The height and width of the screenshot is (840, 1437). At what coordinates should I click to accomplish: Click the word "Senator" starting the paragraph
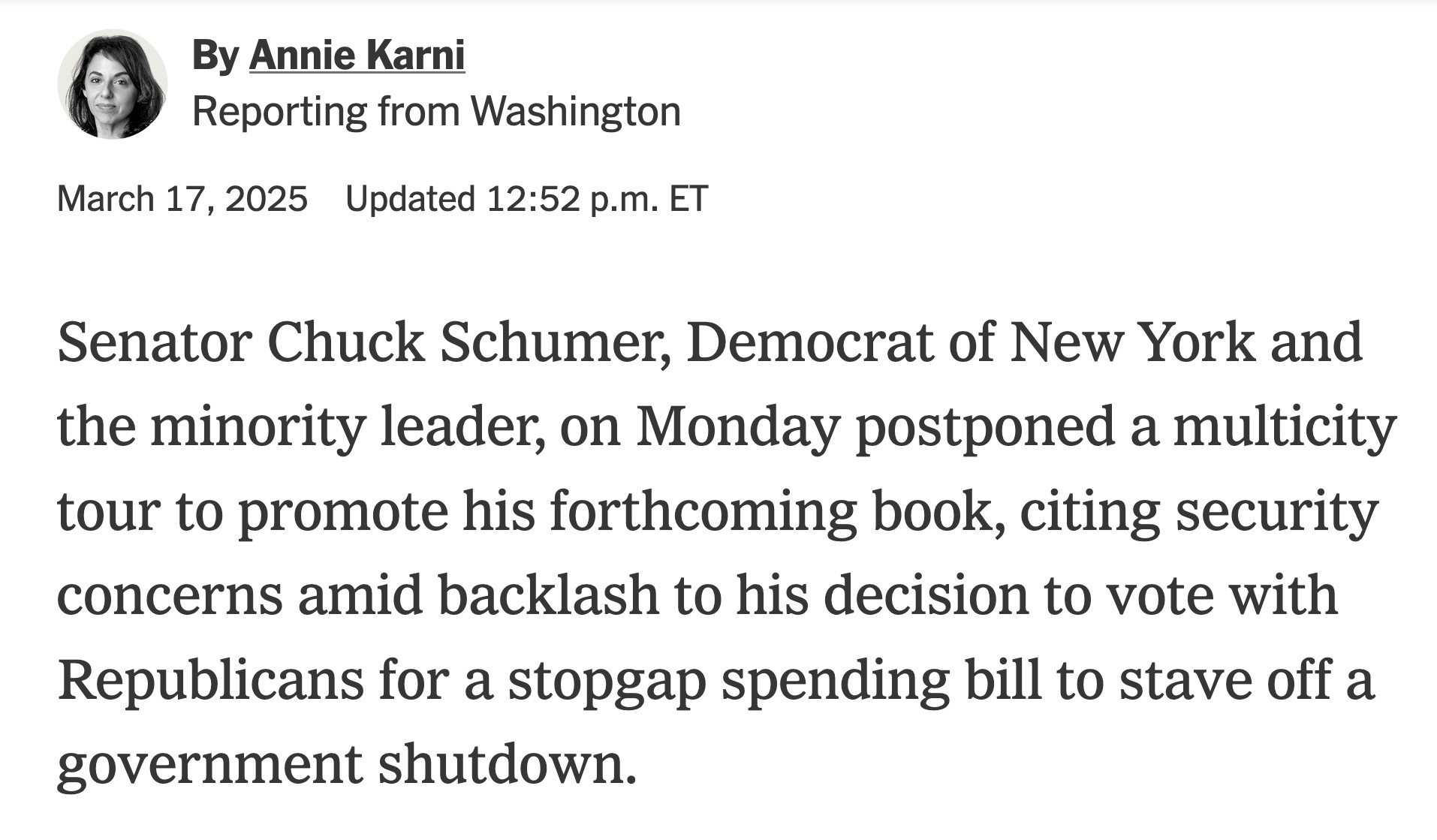pyautogui.click(x=154, y=342)
